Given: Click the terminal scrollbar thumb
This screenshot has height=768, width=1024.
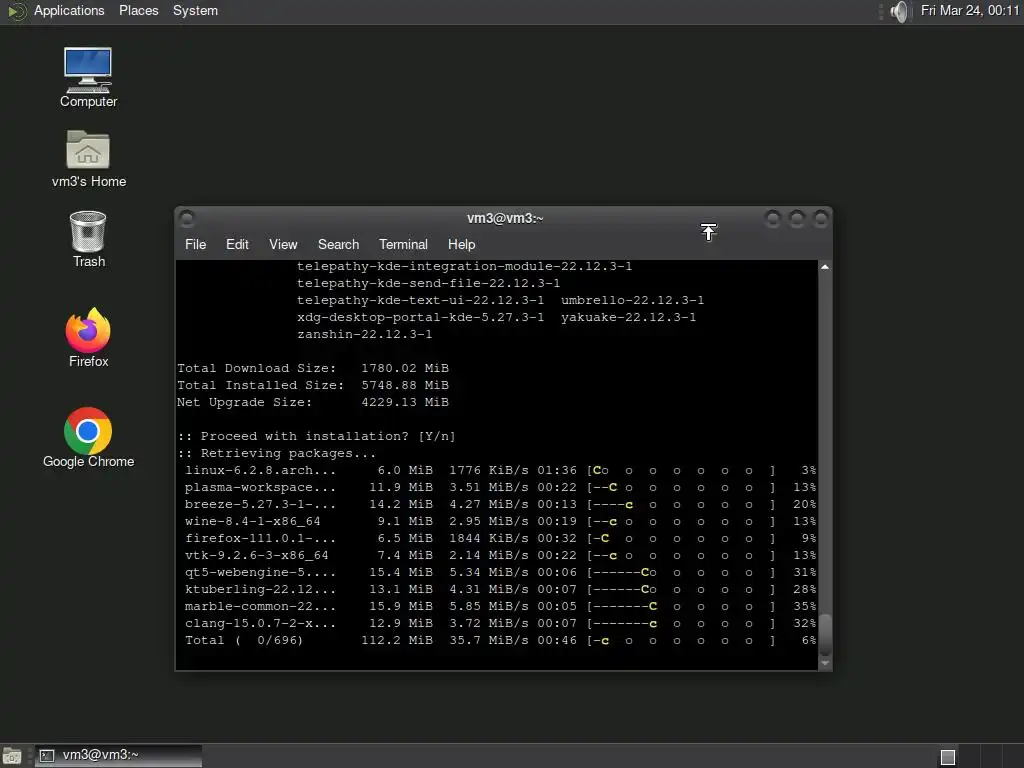Looking at the screenshot, I should point(825,634).
